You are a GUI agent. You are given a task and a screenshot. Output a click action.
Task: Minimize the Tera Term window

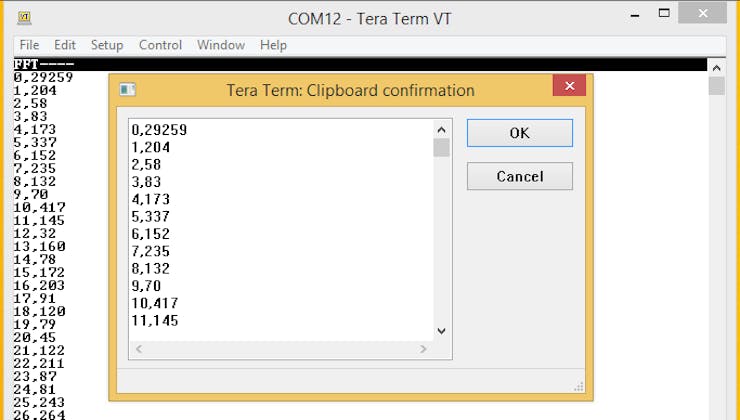pos(634,15)
